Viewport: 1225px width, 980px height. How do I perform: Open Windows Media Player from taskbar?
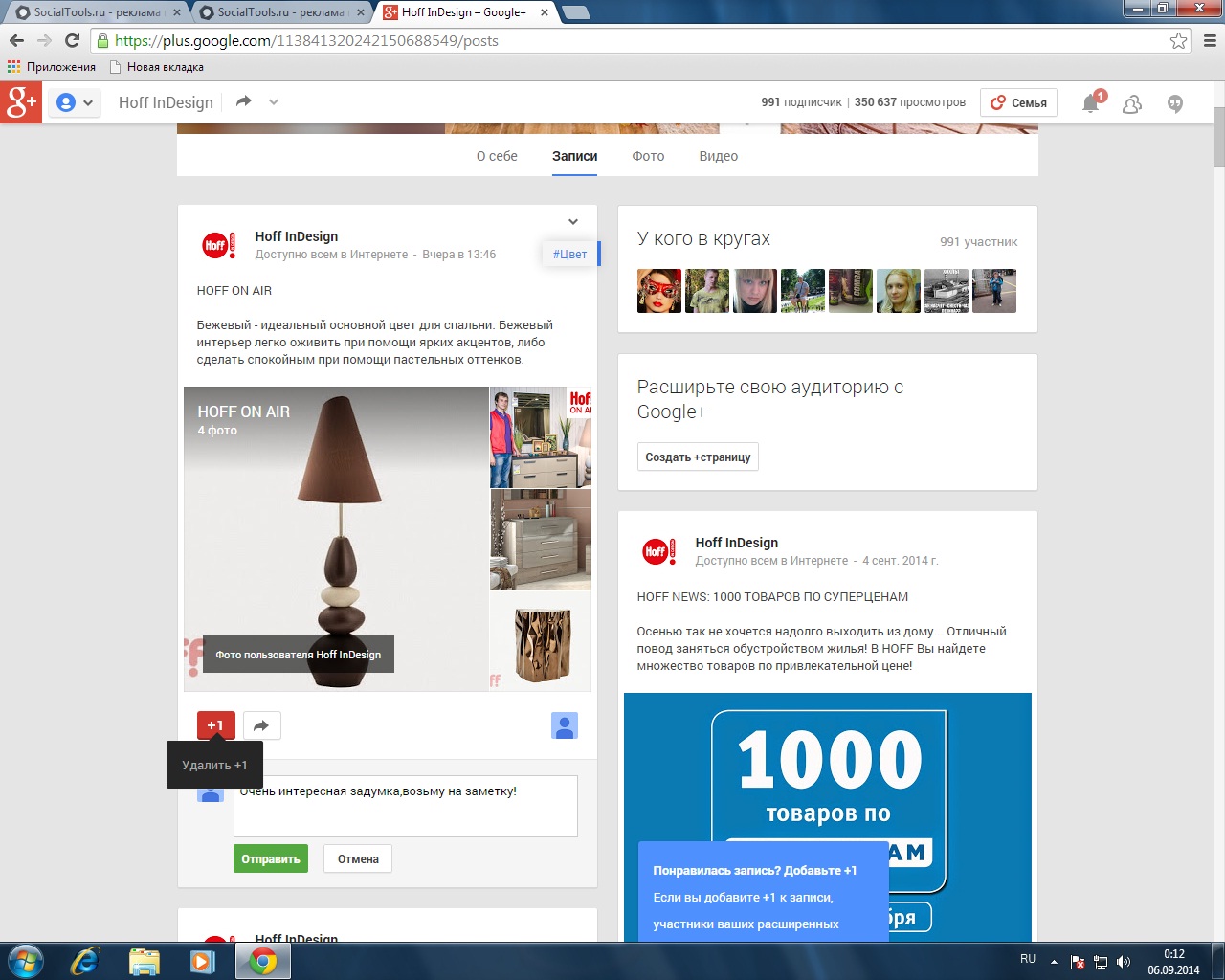click(x=202, y=961)
